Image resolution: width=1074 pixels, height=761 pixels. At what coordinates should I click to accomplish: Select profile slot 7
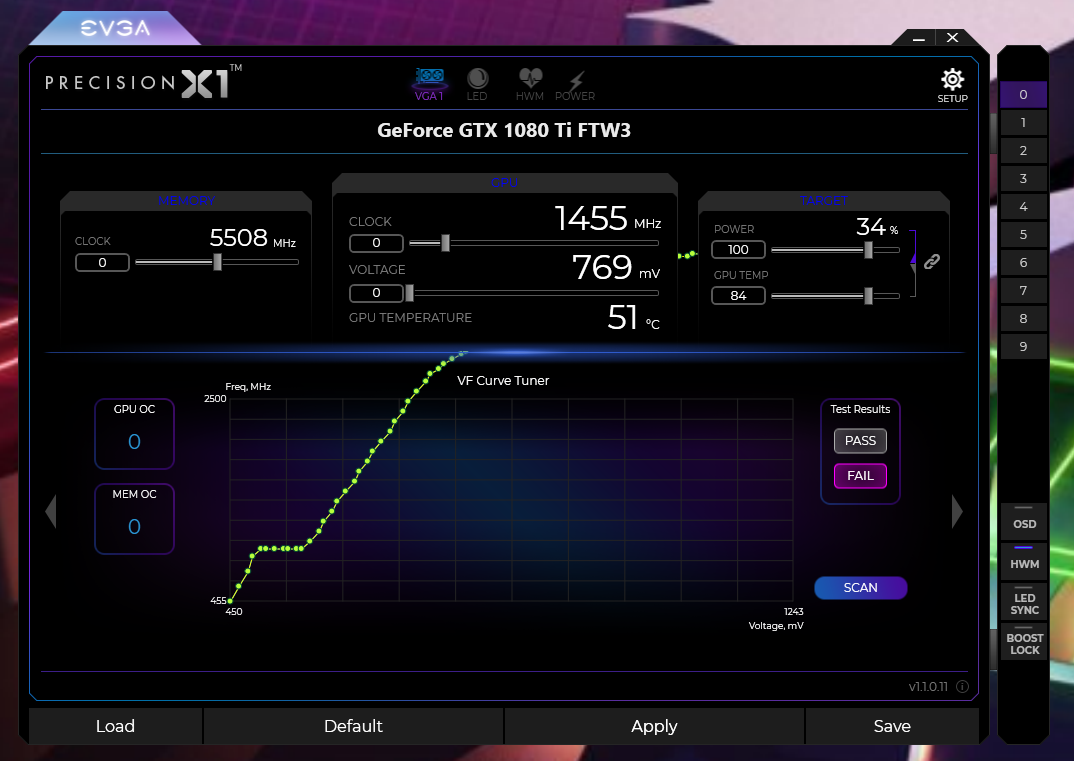[1023, 290]
